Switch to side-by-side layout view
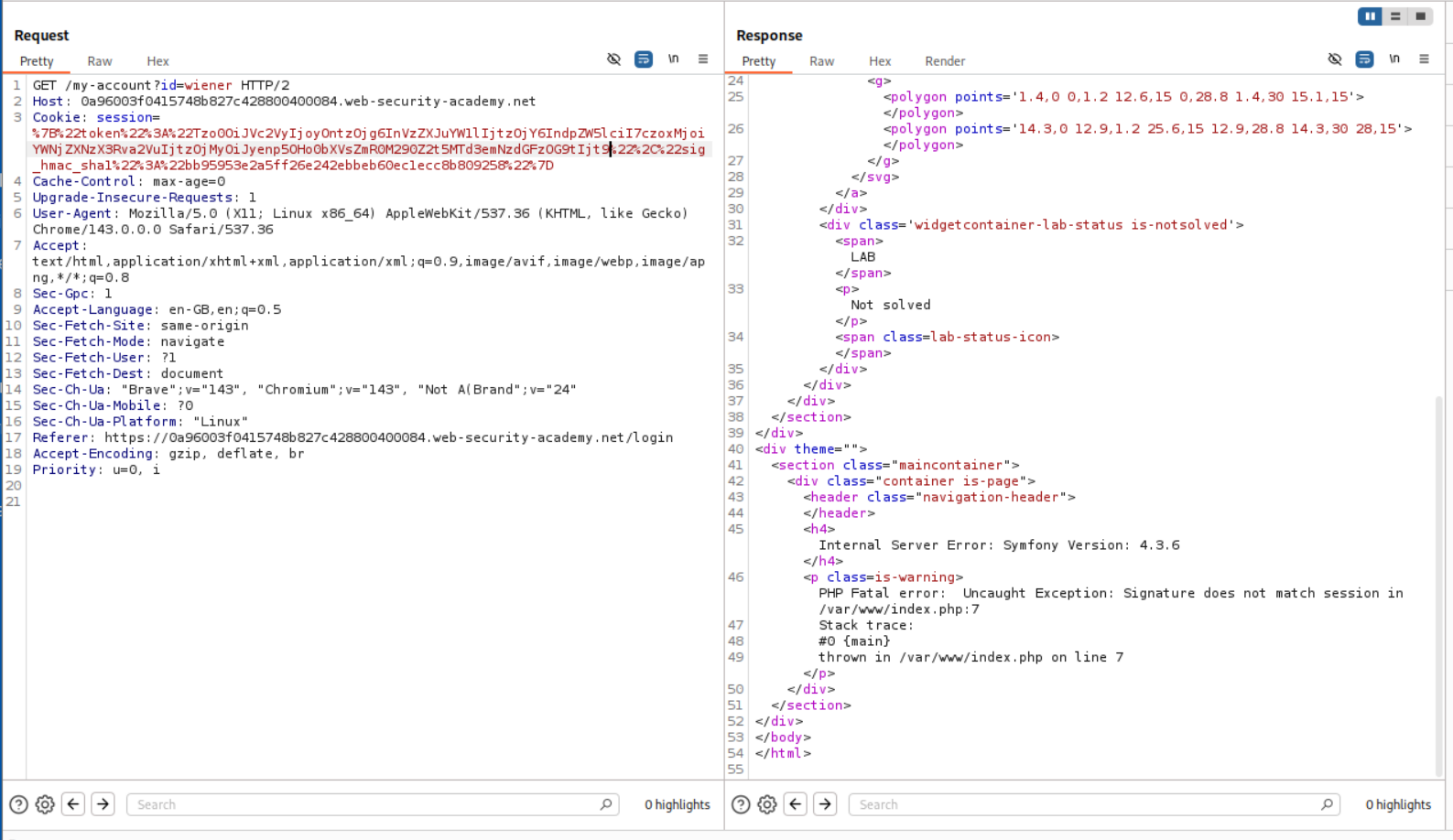This screenshot has height=840, width=1453. [1370, 16]
